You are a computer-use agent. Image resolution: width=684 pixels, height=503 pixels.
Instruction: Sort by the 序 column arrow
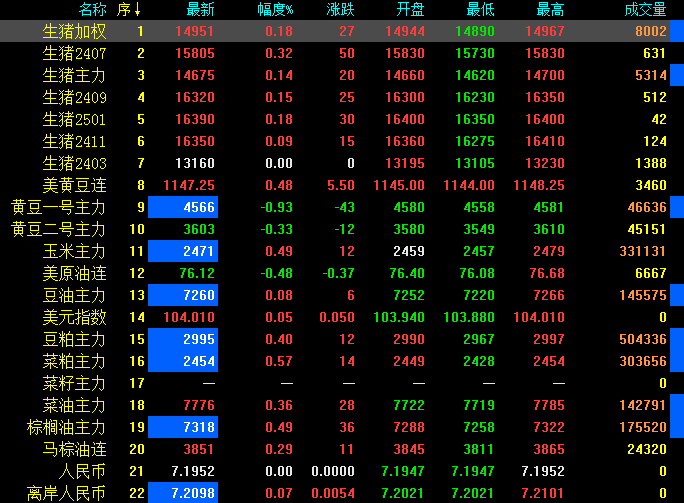point(137,9)
